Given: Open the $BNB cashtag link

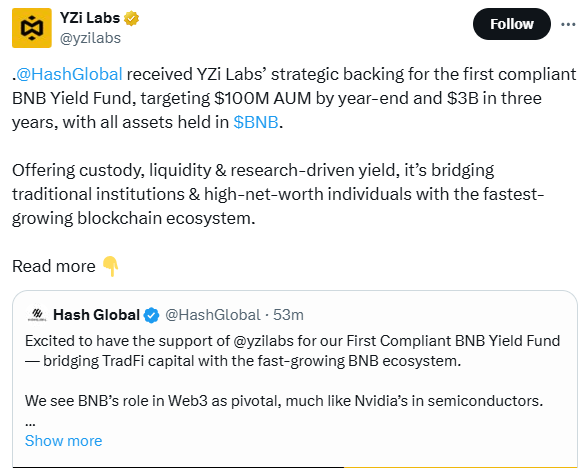Looking at the screenshot, I should 256,122.
